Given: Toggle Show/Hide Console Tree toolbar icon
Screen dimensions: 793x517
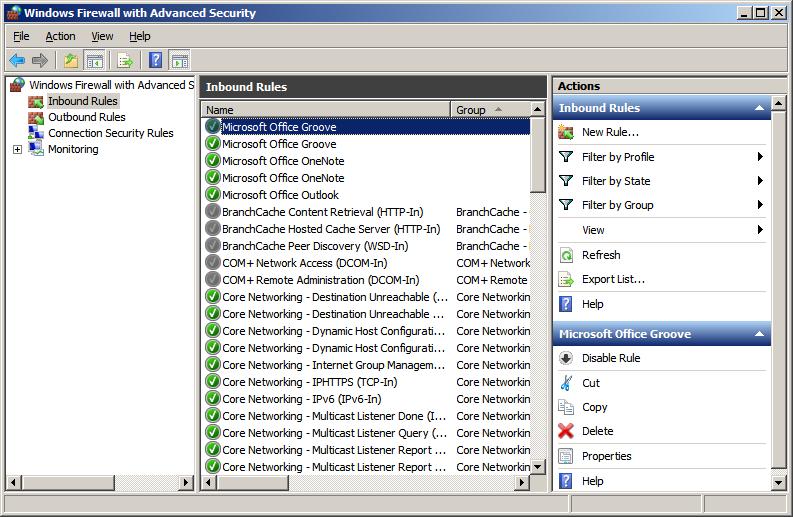Looking at the screenshot, I should [x=95, y=61].
